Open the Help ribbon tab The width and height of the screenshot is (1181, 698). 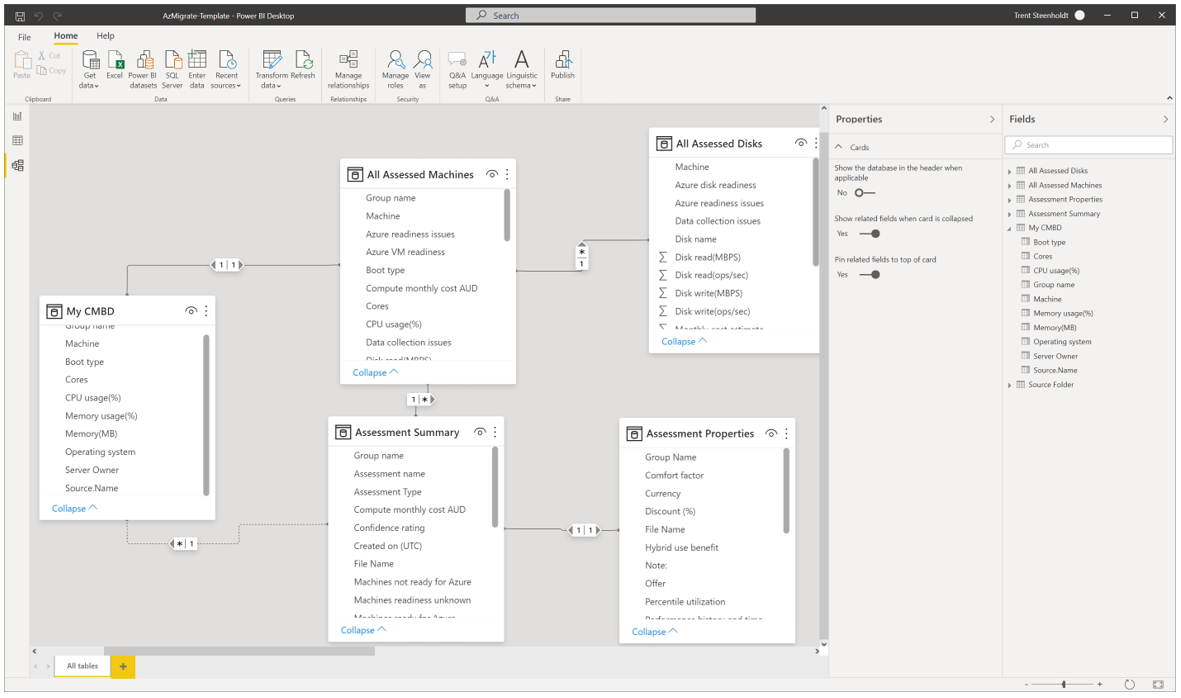point(105,36)
